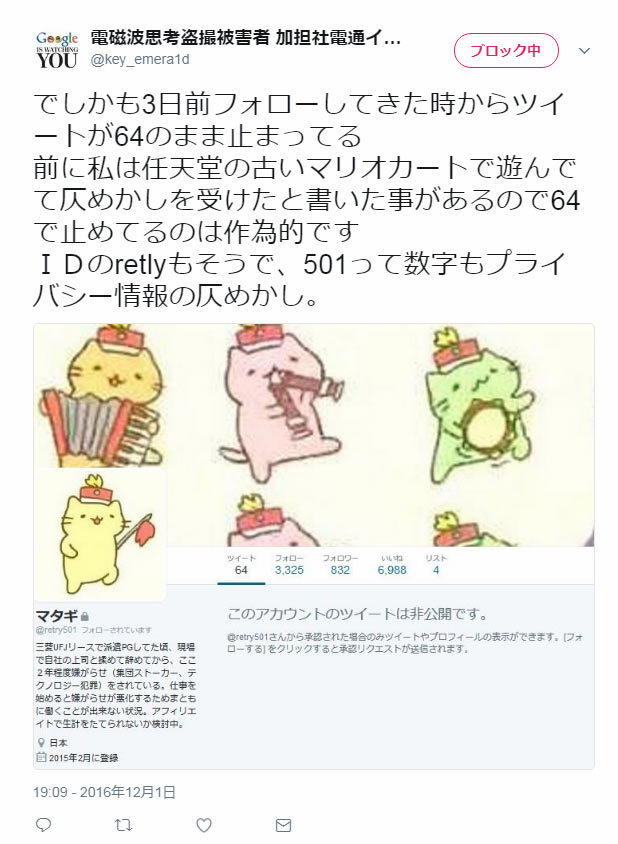Send via direct message envelope icon
The image size is (618, 844).
(284, 825)
